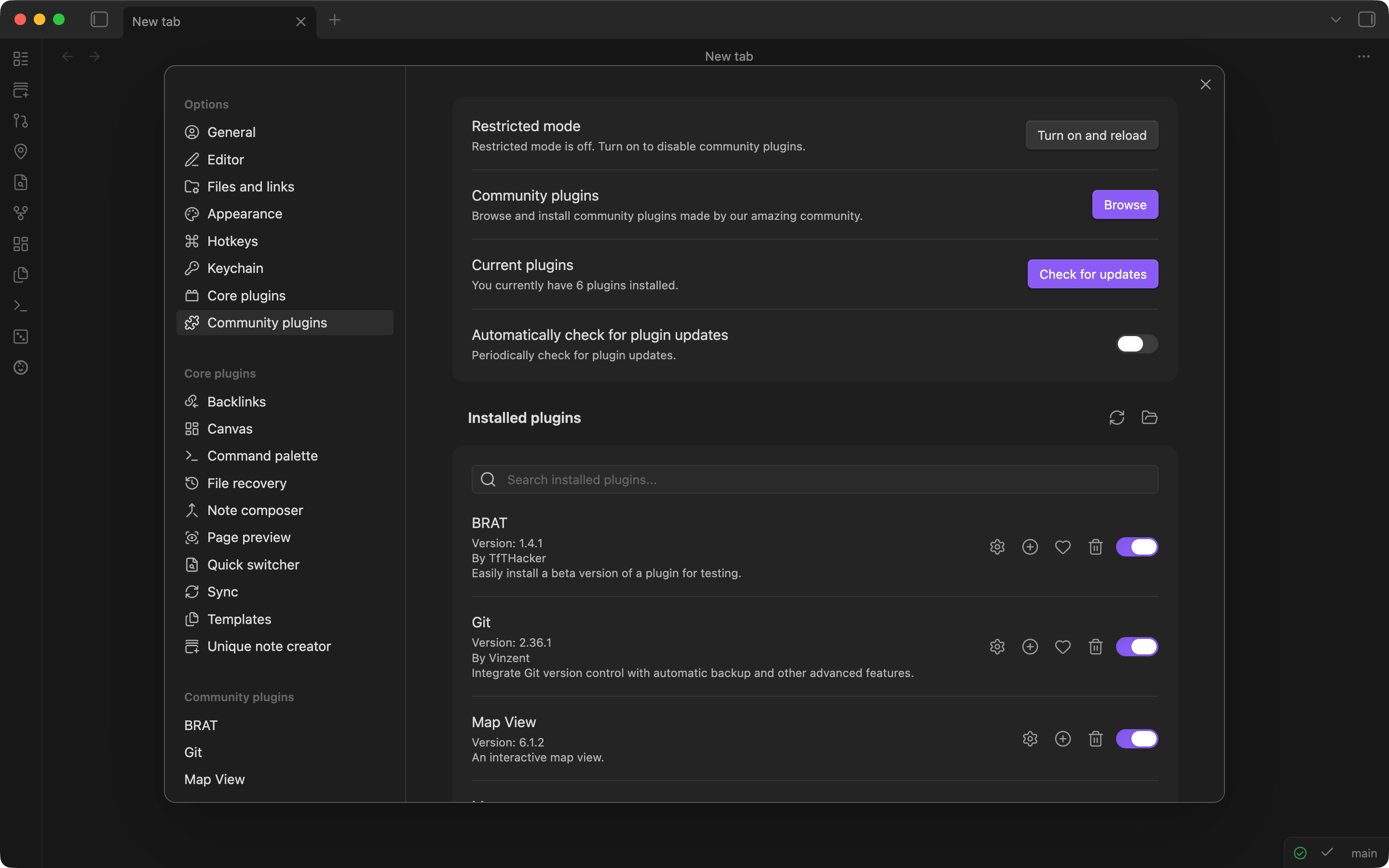Disable the BRAT plugin toggle
This screenshot has width=1389, height=868.
point(1136,546)
